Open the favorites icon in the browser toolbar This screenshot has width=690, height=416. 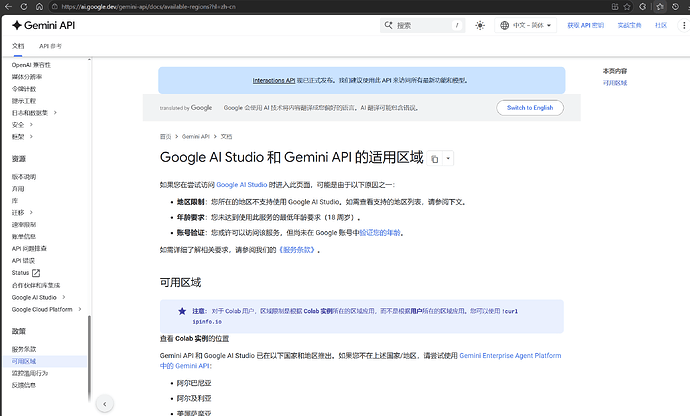[x=660, y=7]
